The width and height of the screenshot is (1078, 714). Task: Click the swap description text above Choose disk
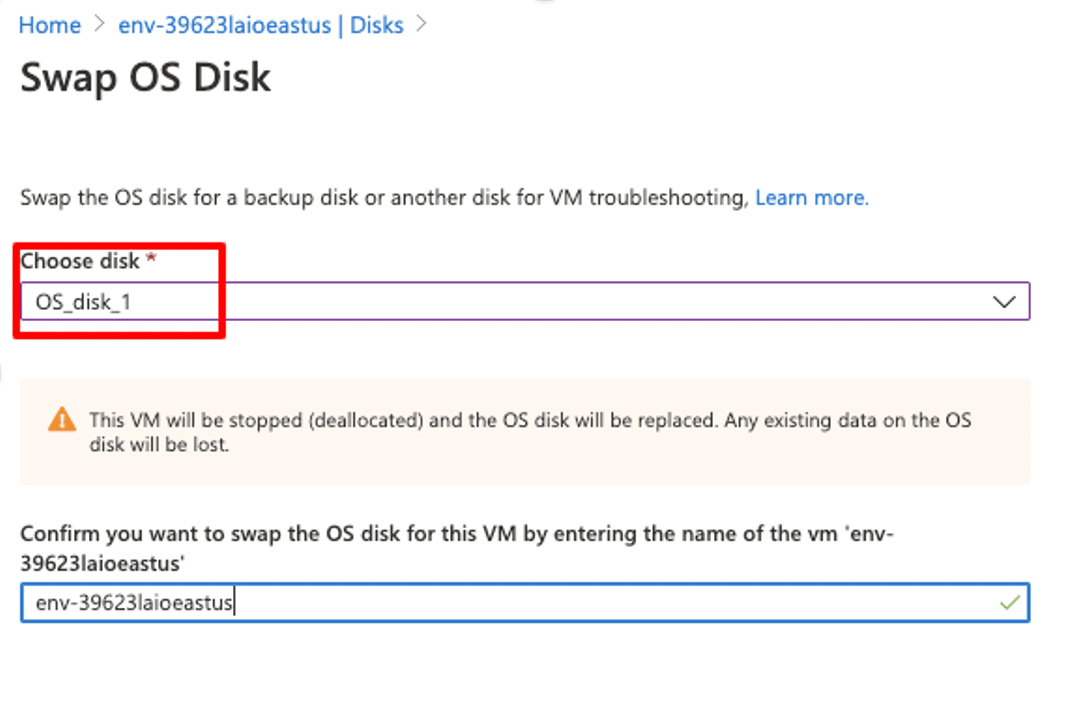tap(384, 198)
